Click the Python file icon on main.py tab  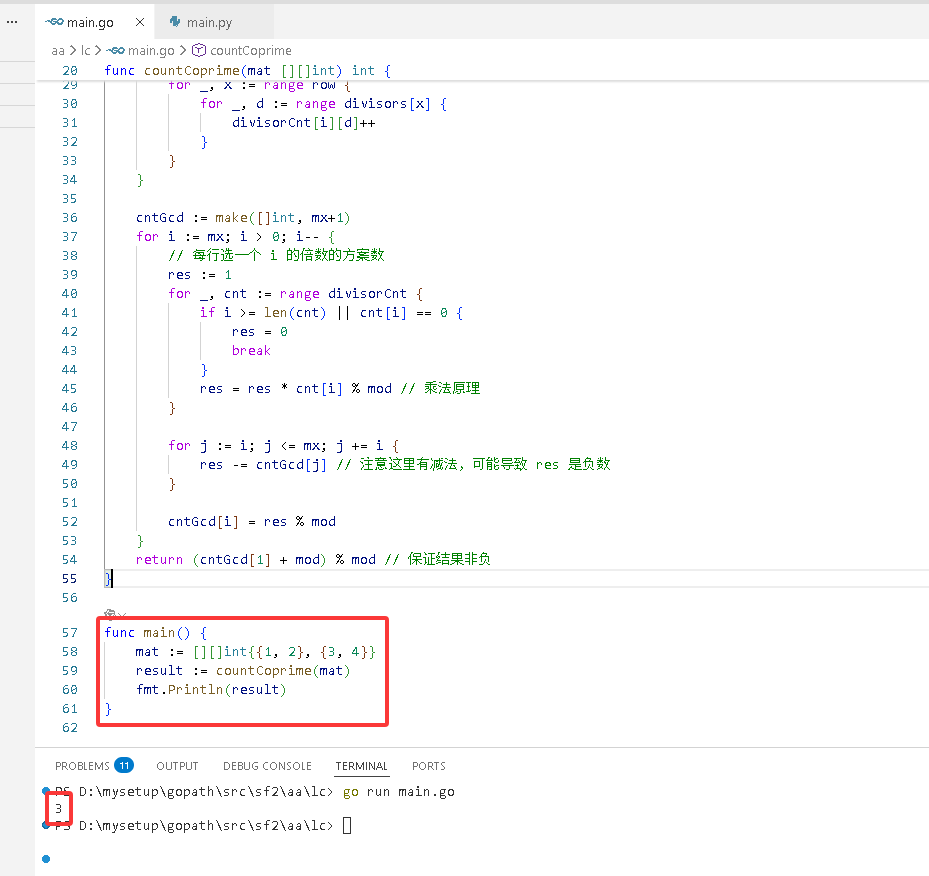(x=175, y=22)
